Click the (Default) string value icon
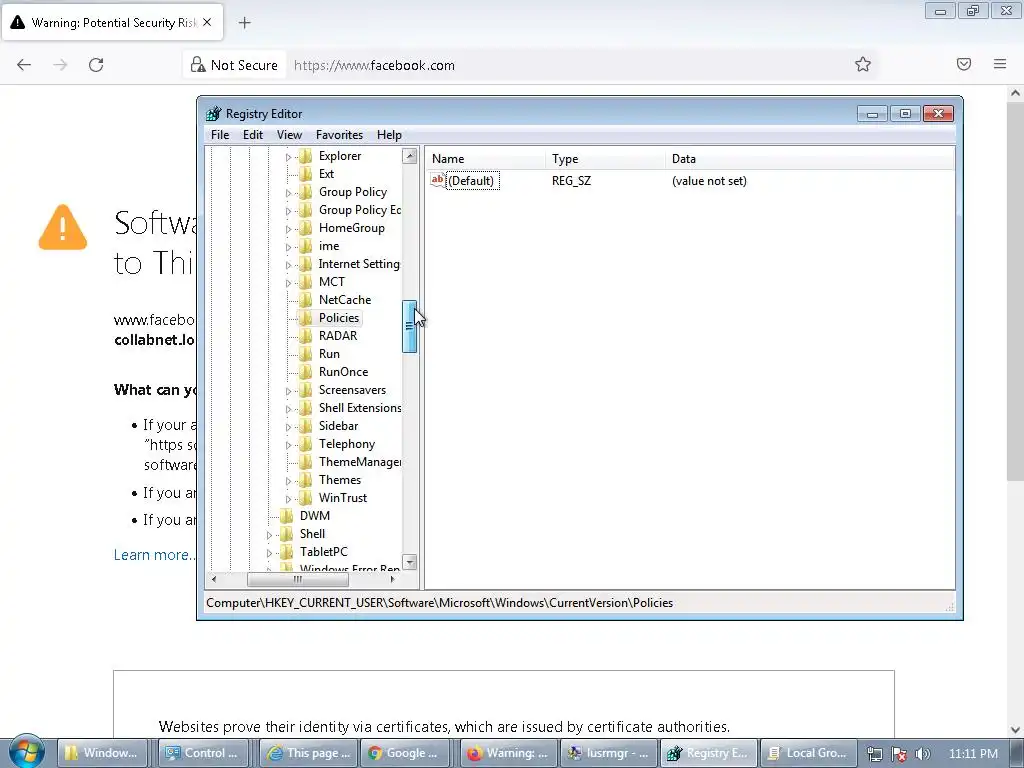The image size is (1024, 768). 438,180
